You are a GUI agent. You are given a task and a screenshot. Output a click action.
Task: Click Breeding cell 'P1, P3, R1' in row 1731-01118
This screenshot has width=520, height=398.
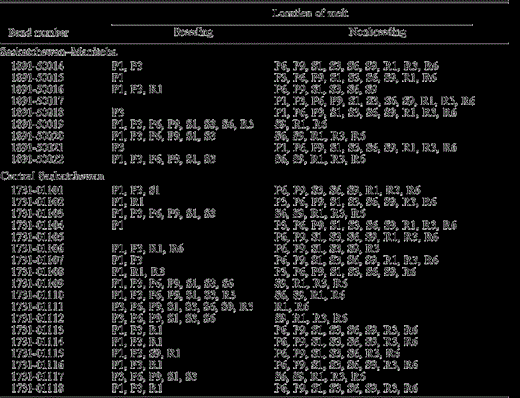(137, 389)
